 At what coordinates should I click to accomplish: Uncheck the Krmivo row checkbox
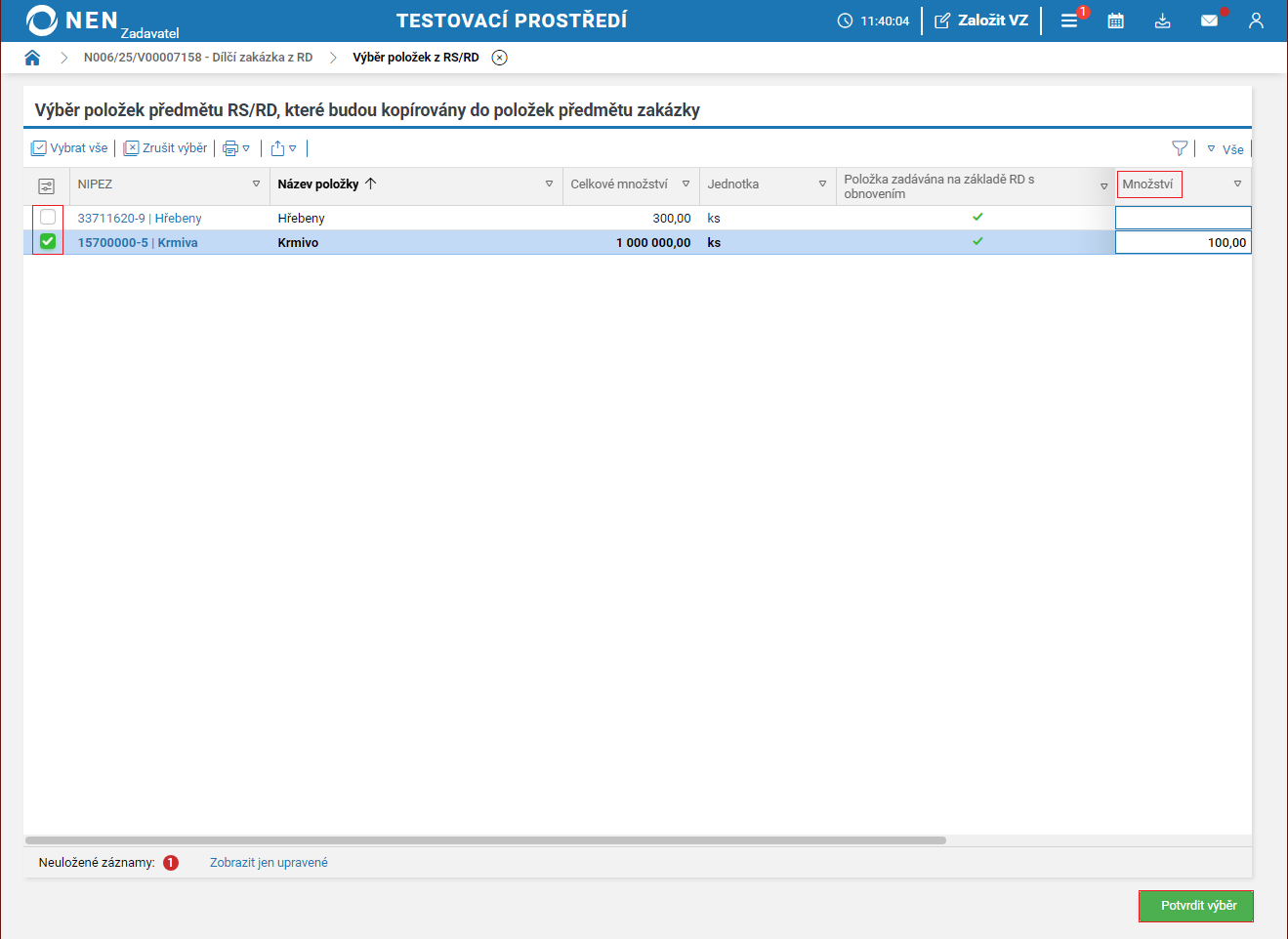48,242
